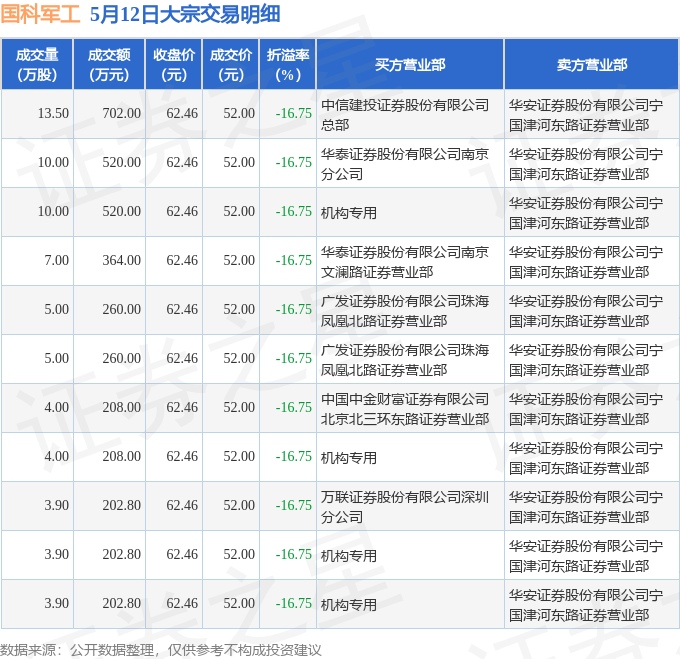Select the 成交量(万股) column header
The width and height of the screenshot is (680, 659).
pos(37,65)
